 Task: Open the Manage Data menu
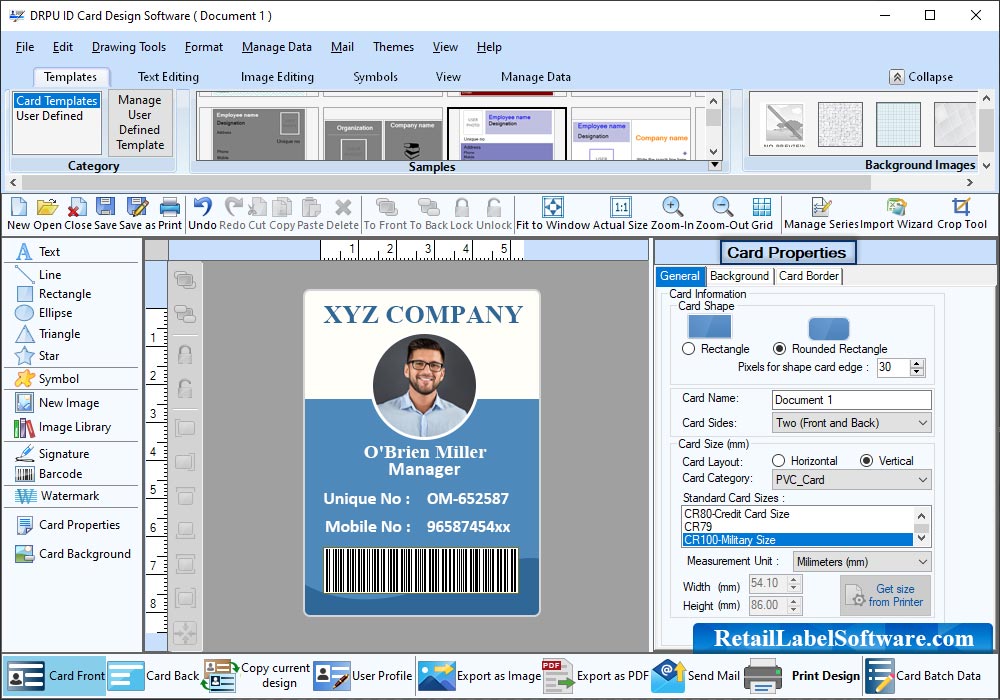click(277, 47)
